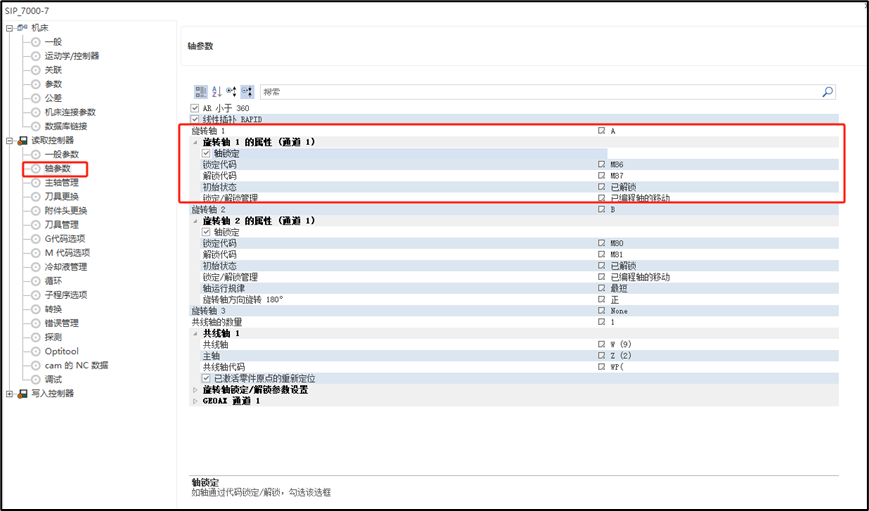
Task: Open cam 的 NC 数据 in tree
Action: [x=76, y=365]
